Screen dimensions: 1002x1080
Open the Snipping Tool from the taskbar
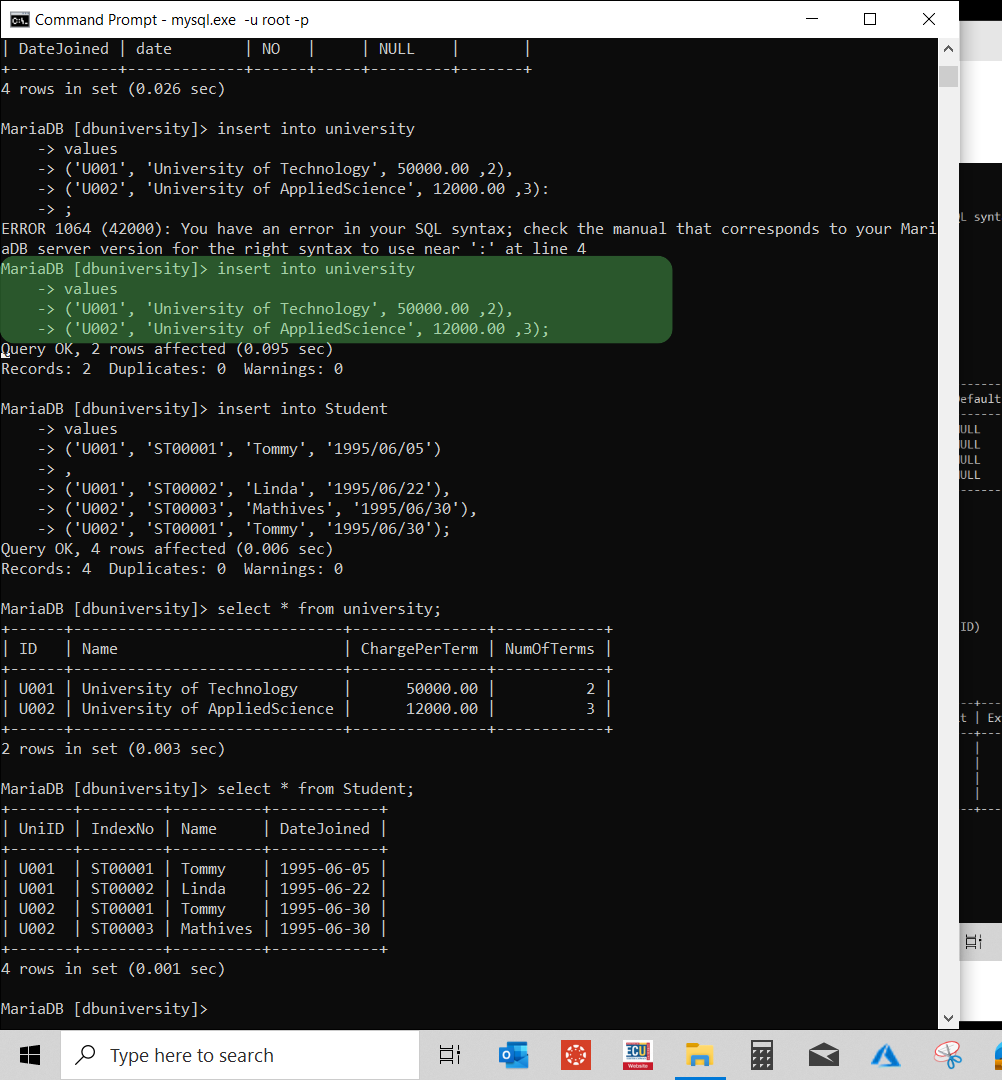pos(946,1055)
